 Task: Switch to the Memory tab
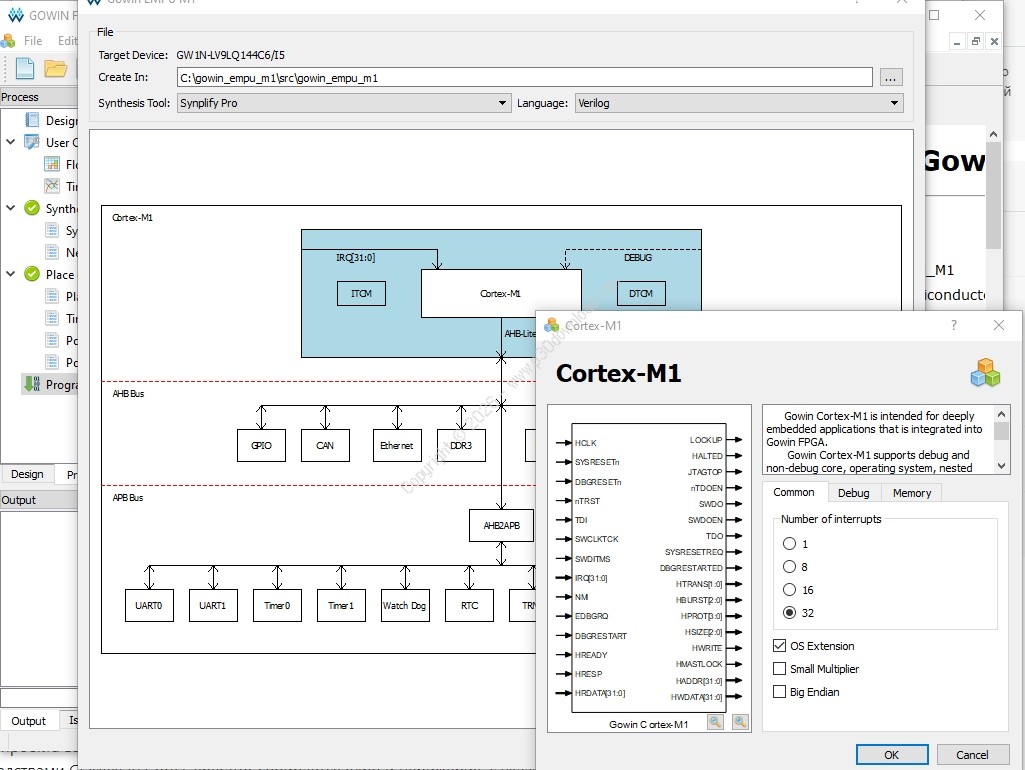[912, 493]
